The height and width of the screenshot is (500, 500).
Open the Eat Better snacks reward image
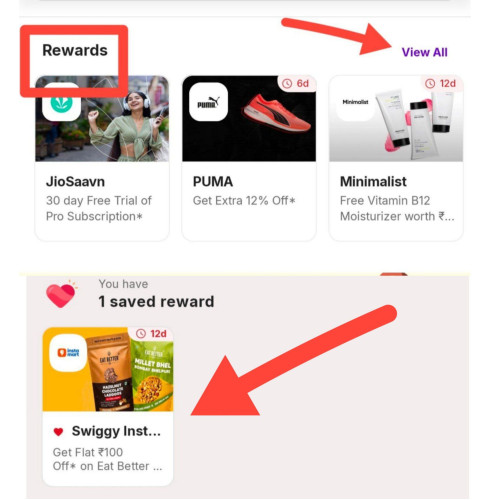108,369
